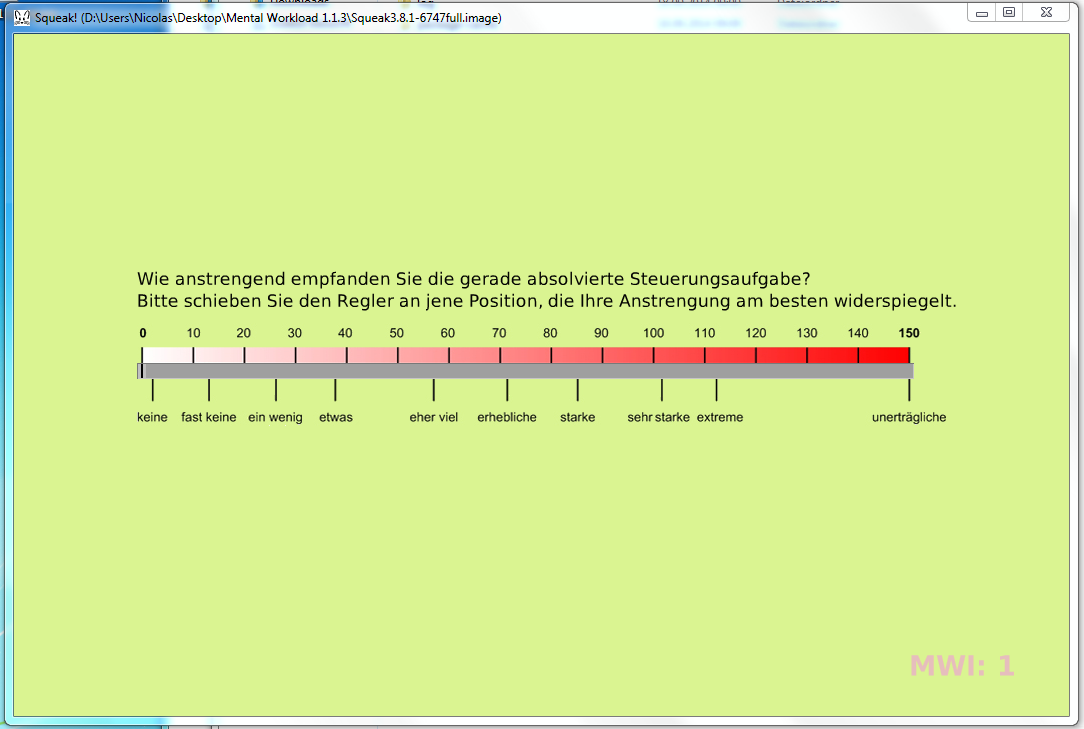This screenshot has width=1084, height=729.
Task: Click the 'unerträgliche' effort label
Action: [908, 417]
